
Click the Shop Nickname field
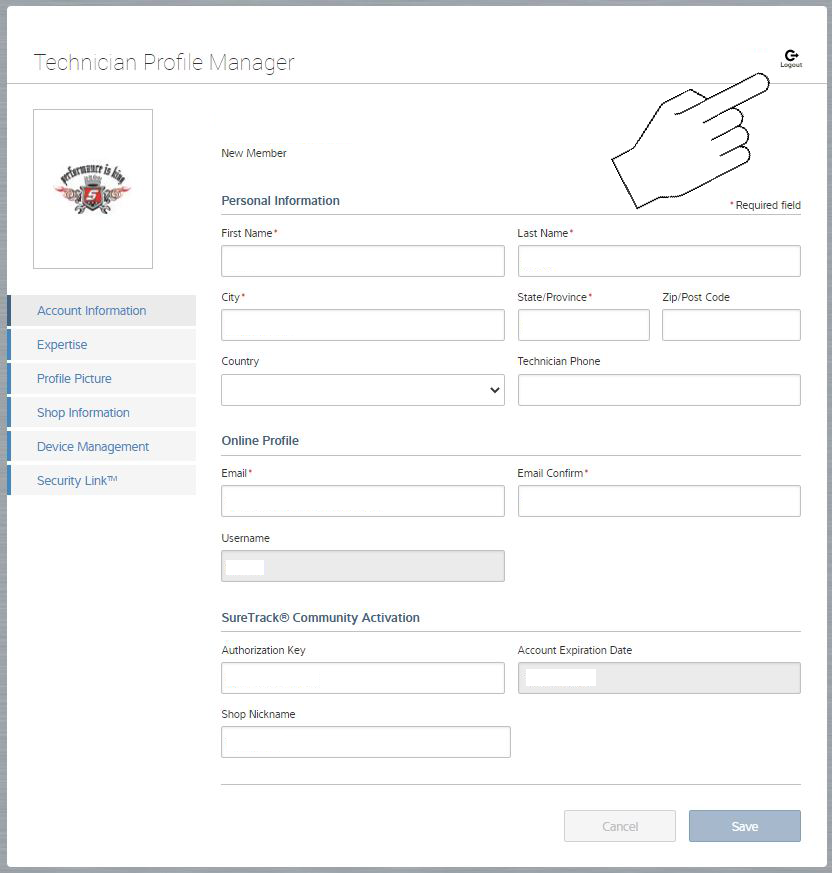click(x=365, y=742)
